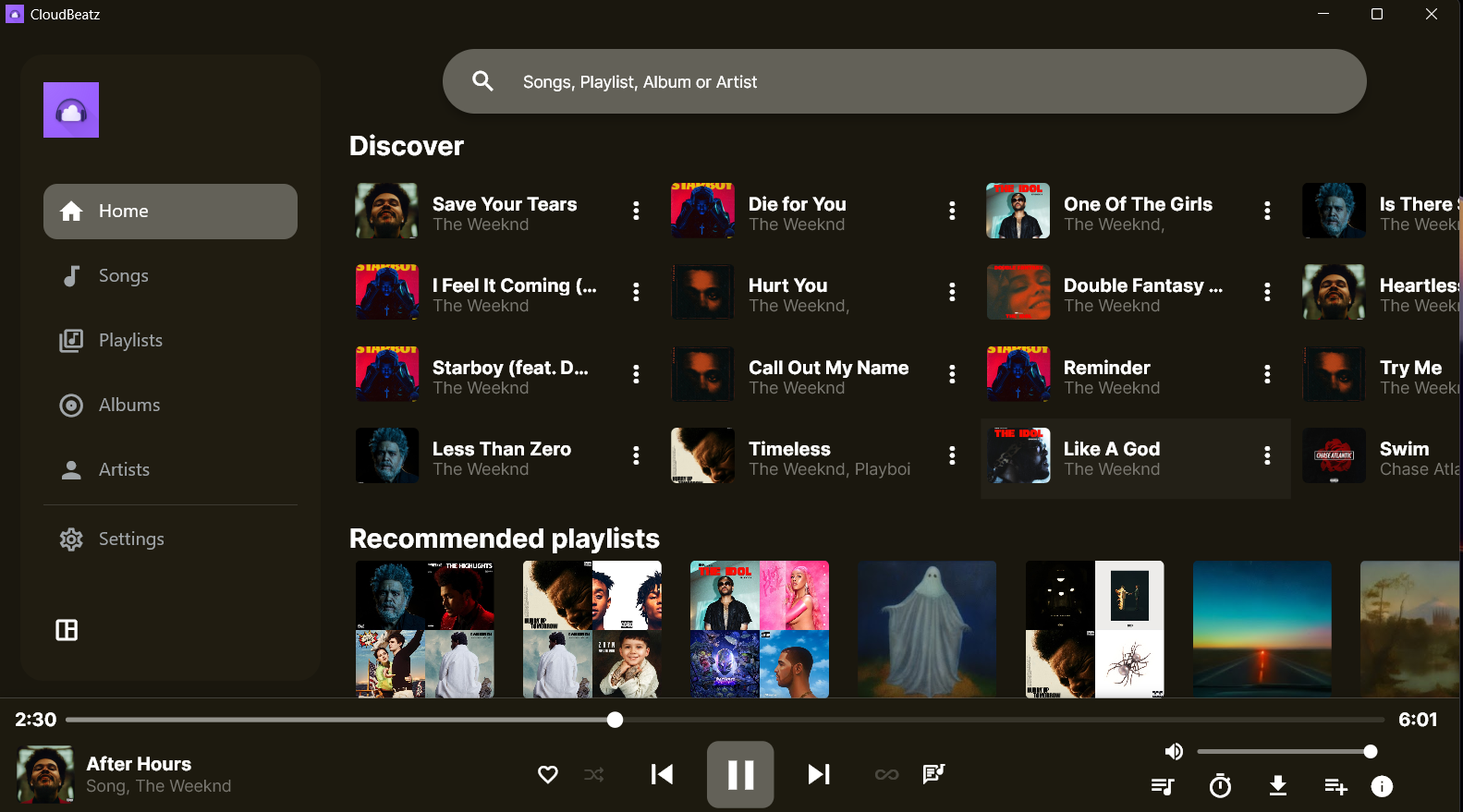Open black and white collage playlist
Image resolution: width=1463 pixels, height=812 pixels.
[1095, 629]
